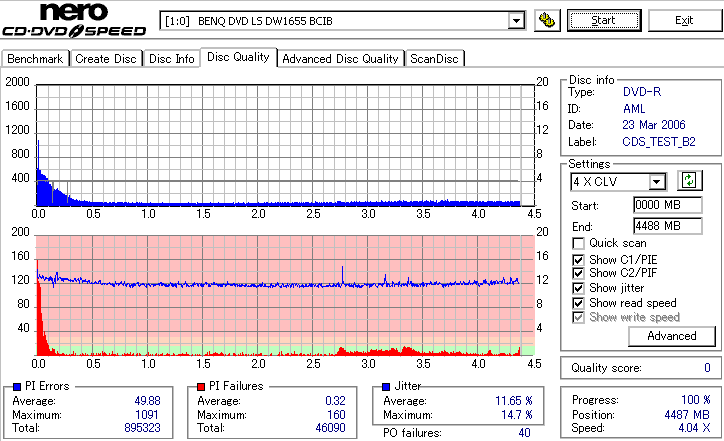724x441 pixels.
Task: Click the blue PI Errors legend square
Action: point(17,387)
